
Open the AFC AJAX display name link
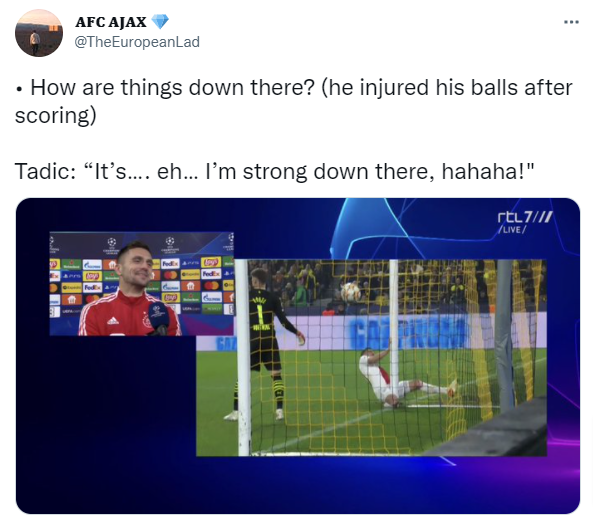[x=110, y=22]
